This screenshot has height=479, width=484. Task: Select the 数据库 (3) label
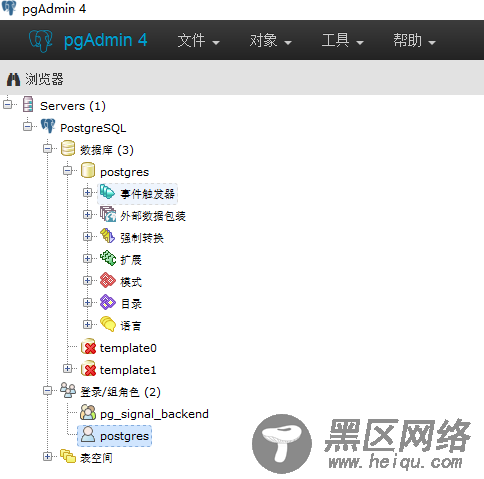pyautogui.click(x=107, y=150)
